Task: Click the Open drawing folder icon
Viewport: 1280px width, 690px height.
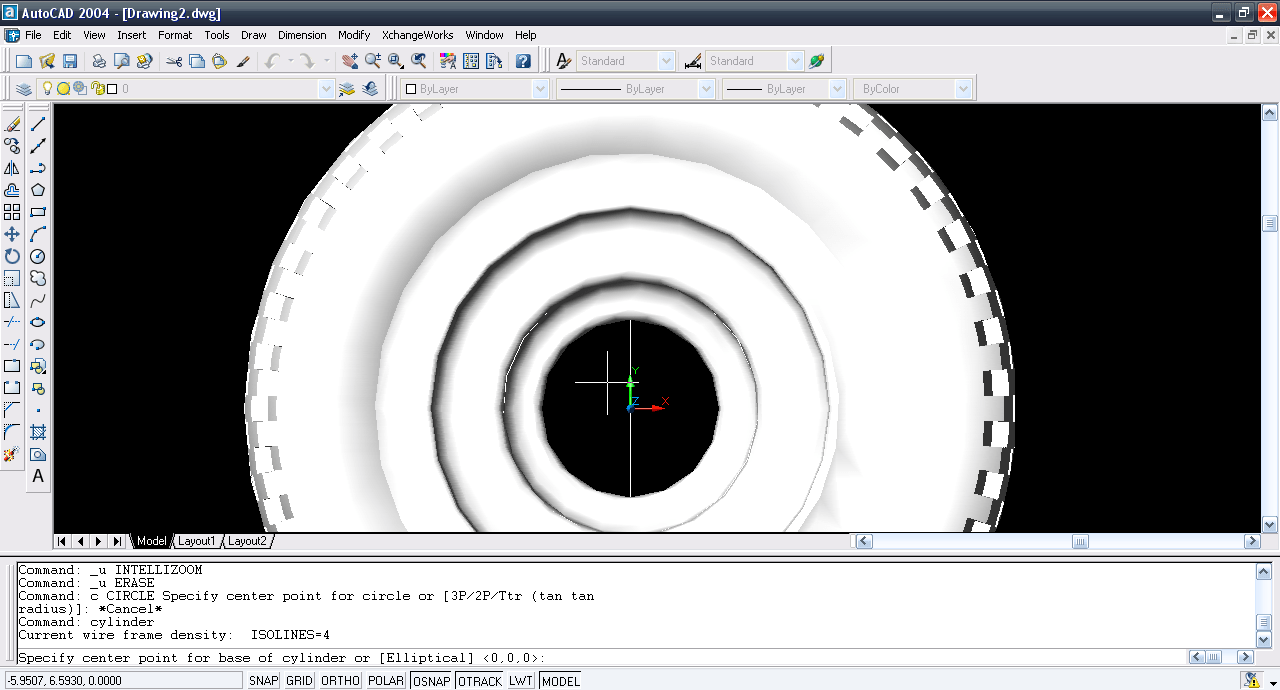Action: 47,61
